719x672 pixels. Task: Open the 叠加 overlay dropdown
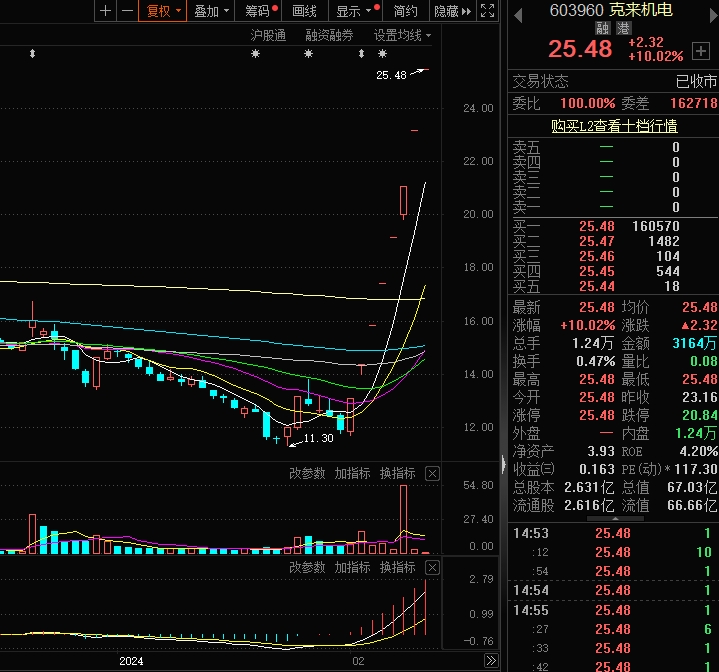point(212,11)
